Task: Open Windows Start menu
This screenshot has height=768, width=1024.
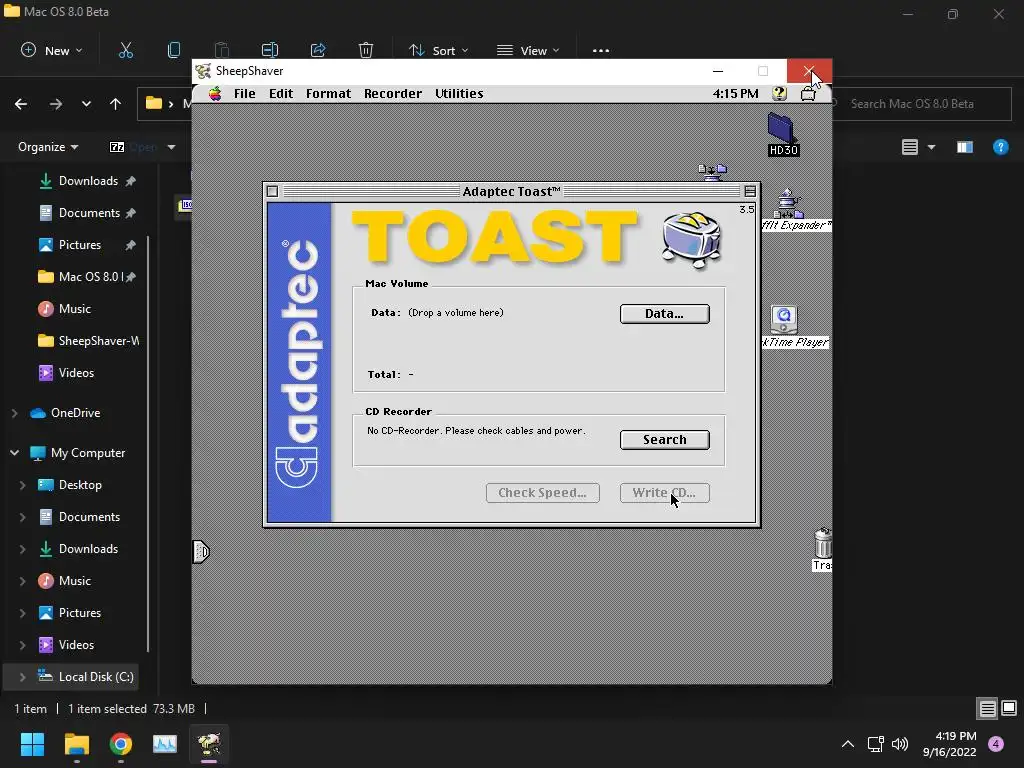Action: [32, 744]
